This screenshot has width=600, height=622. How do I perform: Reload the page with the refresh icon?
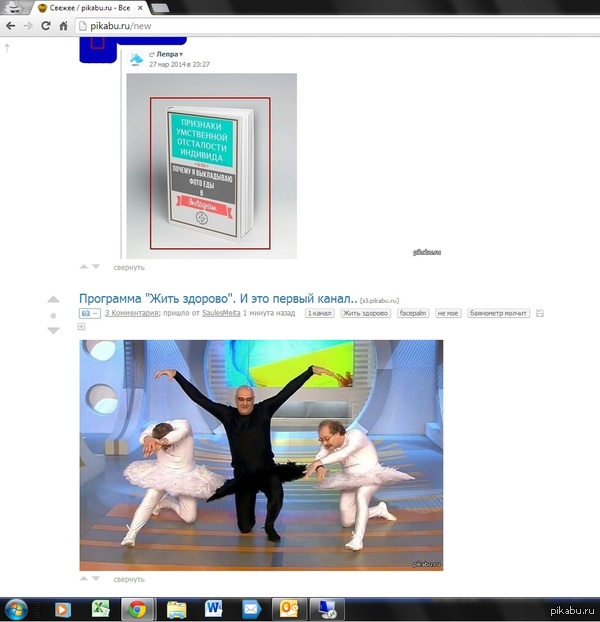tap(46, 25)
